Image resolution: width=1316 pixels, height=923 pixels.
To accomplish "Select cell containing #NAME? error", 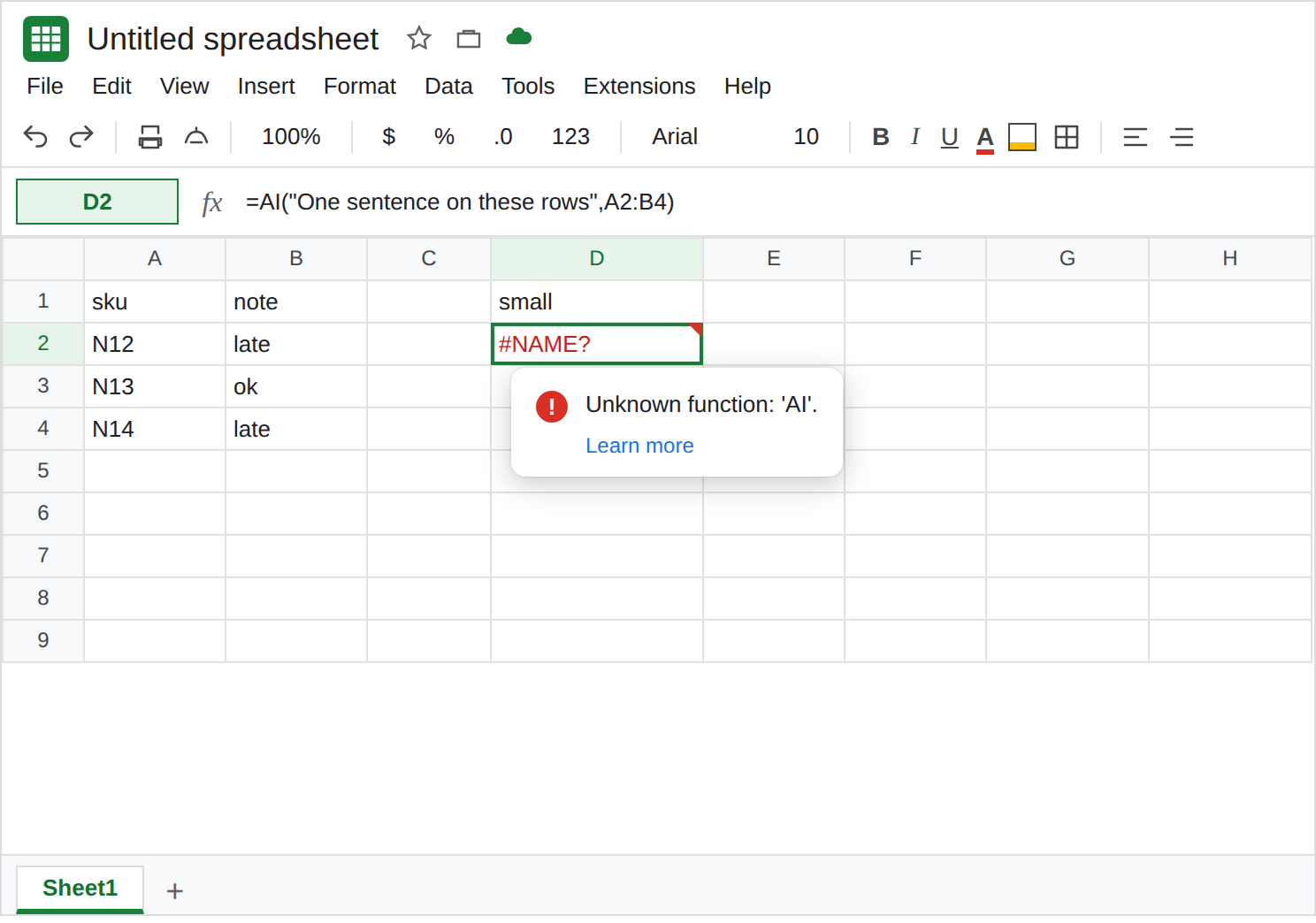I will tap(597, 344).
